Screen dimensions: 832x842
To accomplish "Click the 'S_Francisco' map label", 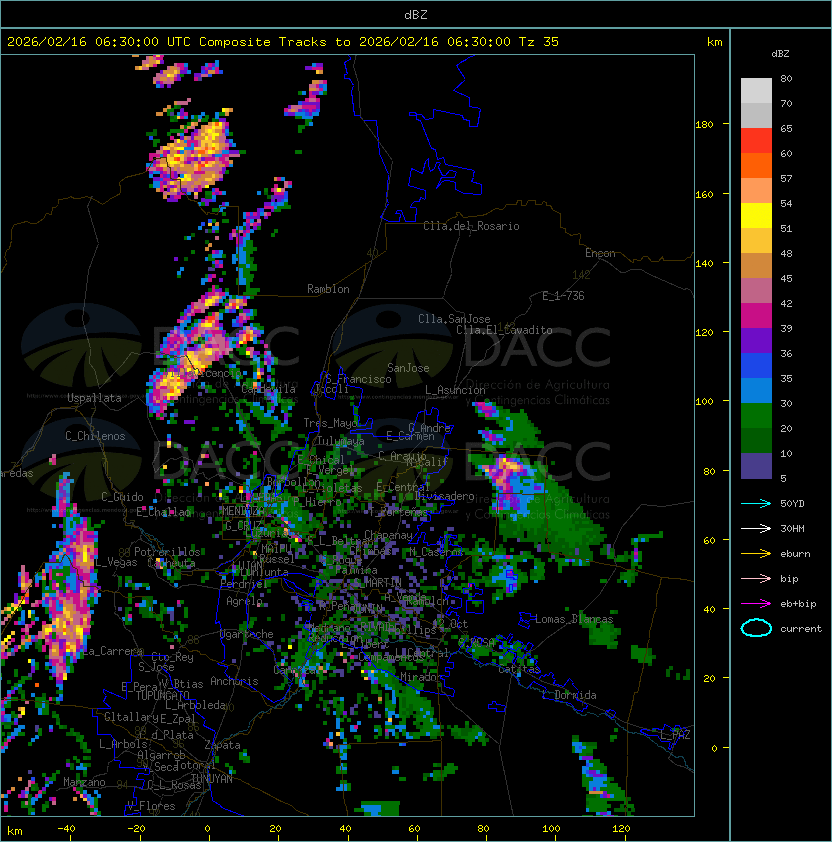I will pyautogui.click(x=358, y=379).
